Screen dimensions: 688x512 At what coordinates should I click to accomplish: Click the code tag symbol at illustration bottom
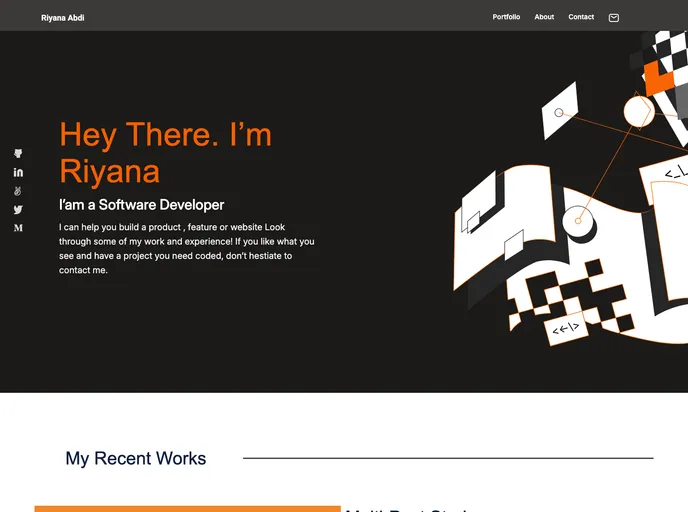tap(566, 328)
